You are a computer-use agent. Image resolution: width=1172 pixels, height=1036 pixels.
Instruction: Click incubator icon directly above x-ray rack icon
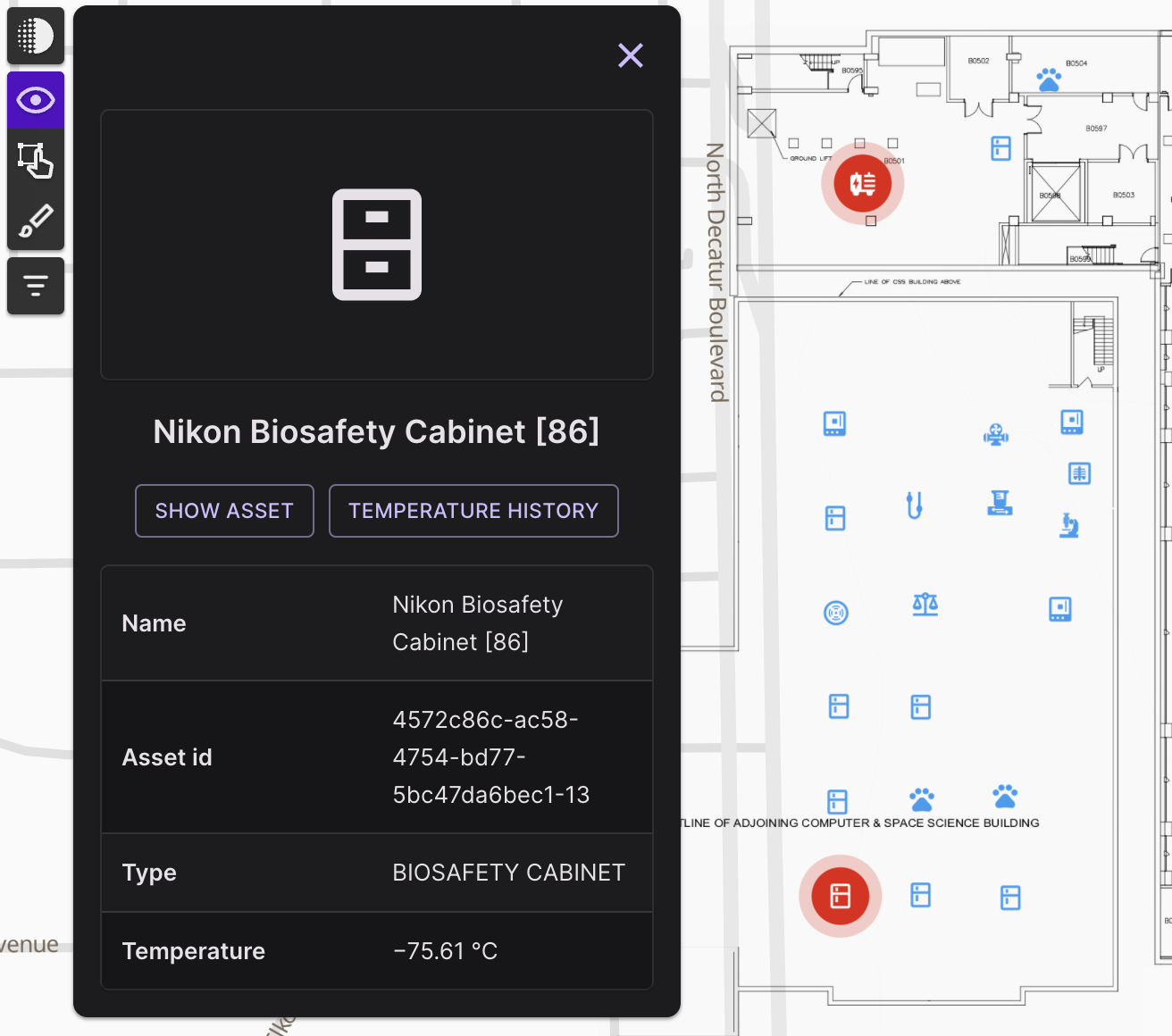pyautogui.click(x=1072, y=422)
